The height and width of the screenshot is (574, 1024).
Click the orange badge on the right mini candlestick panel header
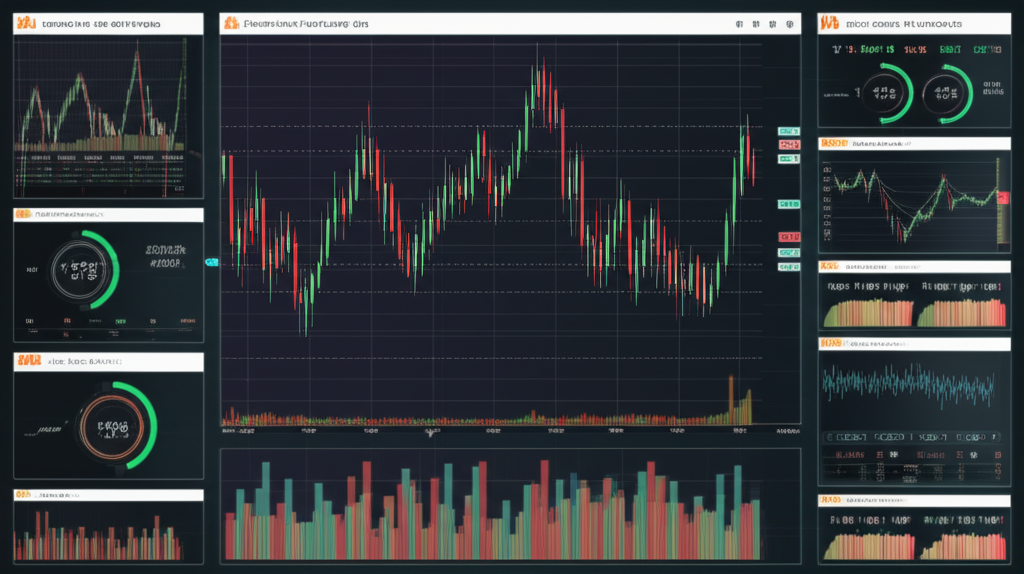(x=829, y=144)
